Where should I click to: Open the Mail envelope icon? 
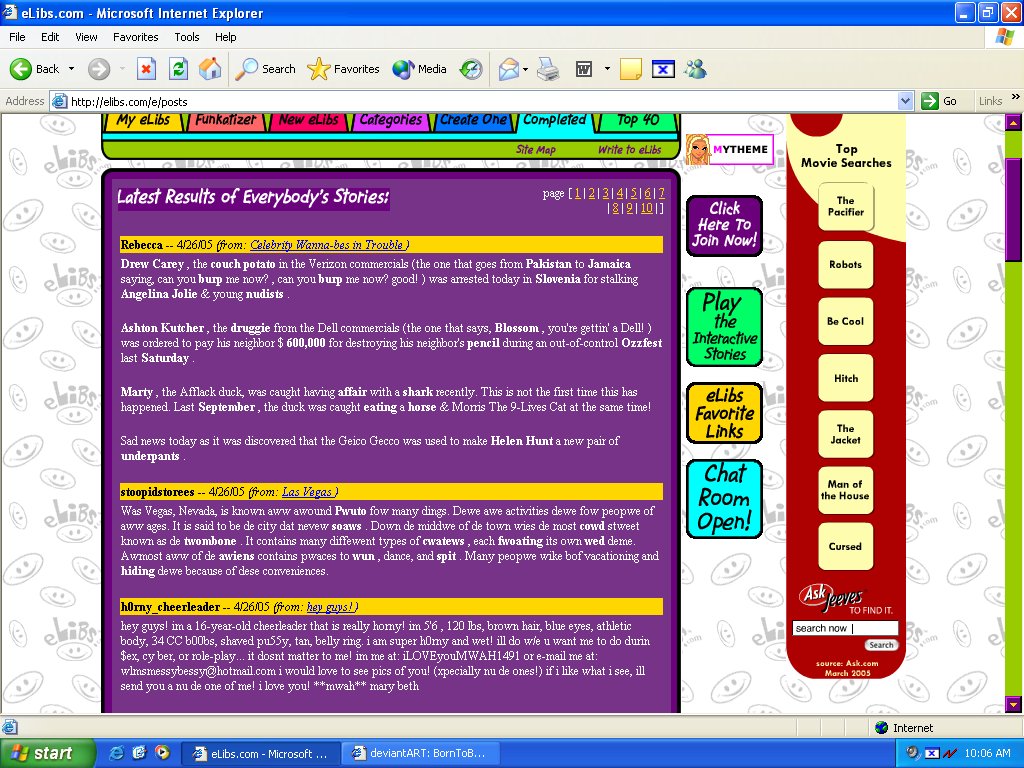(509, 69)
